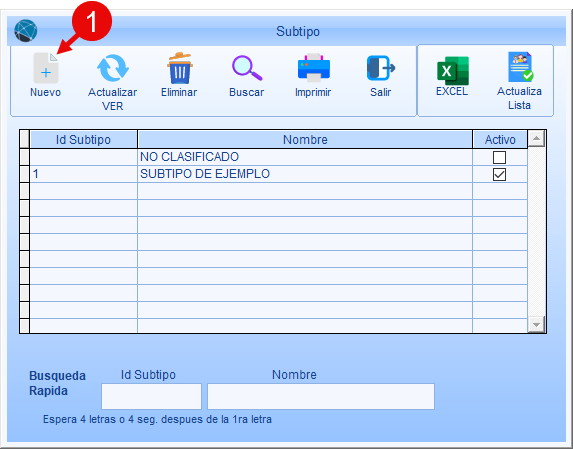Click the Nombre column header
573x449 pixels.
(x=305, y=140)
